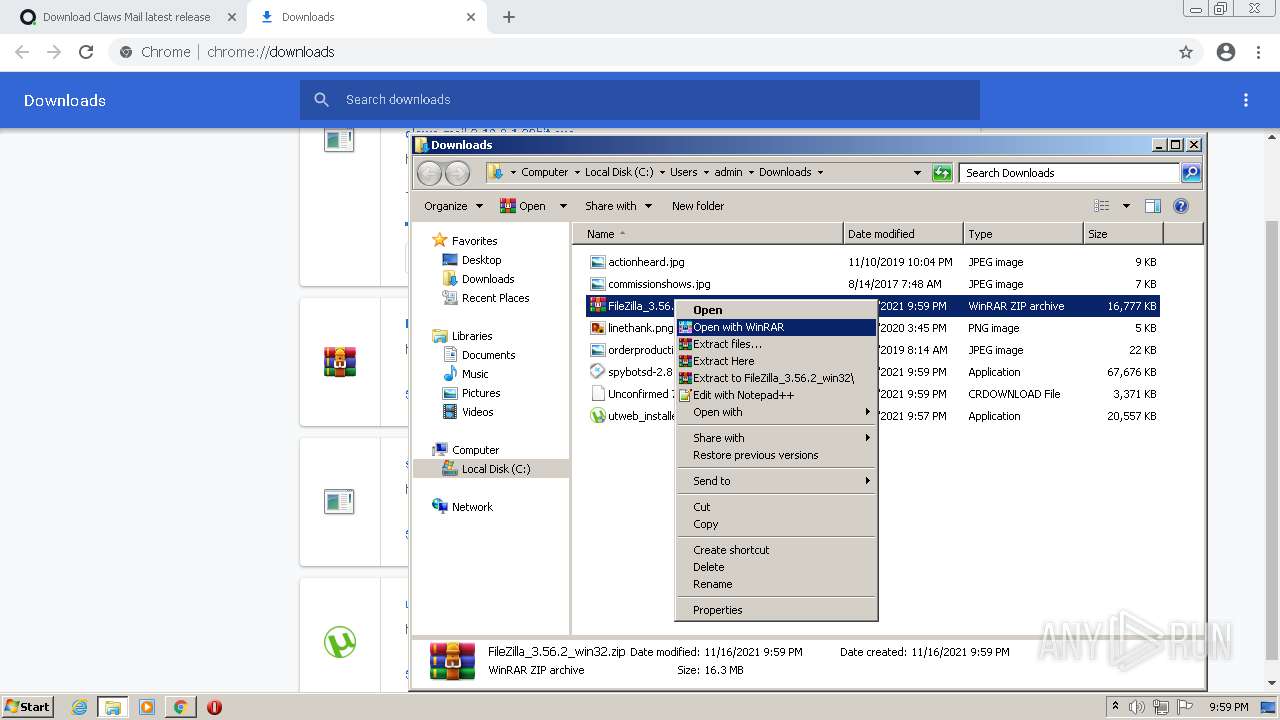The image size is (1280, 720).
Task: Expand the address bar history dropdown
Action: point(917,173)
